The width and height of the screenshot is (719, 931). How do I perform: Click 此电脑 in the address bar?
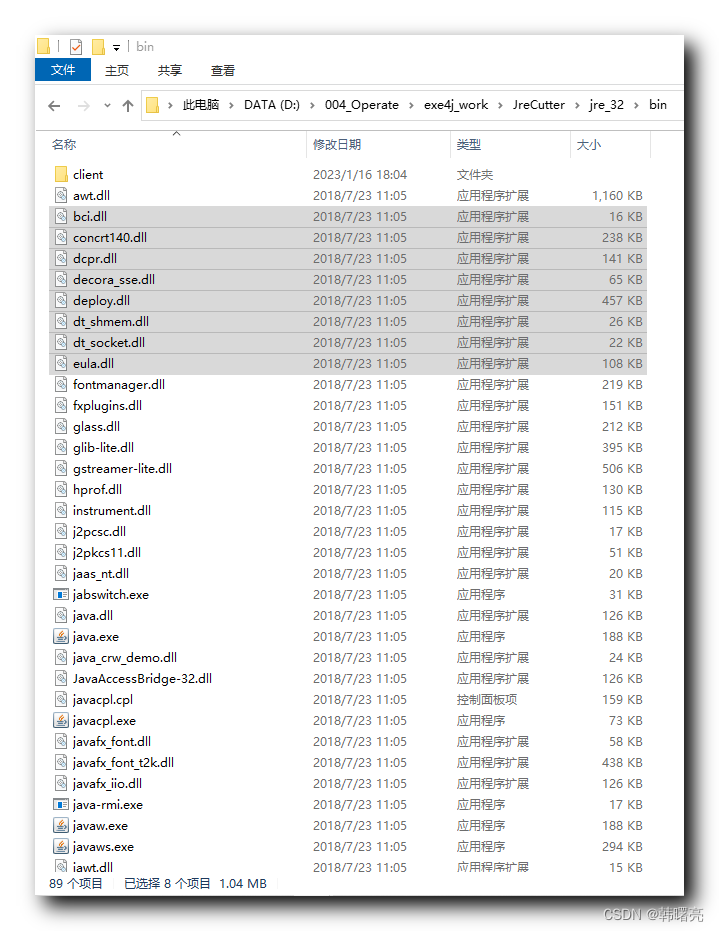coord(201,105)
